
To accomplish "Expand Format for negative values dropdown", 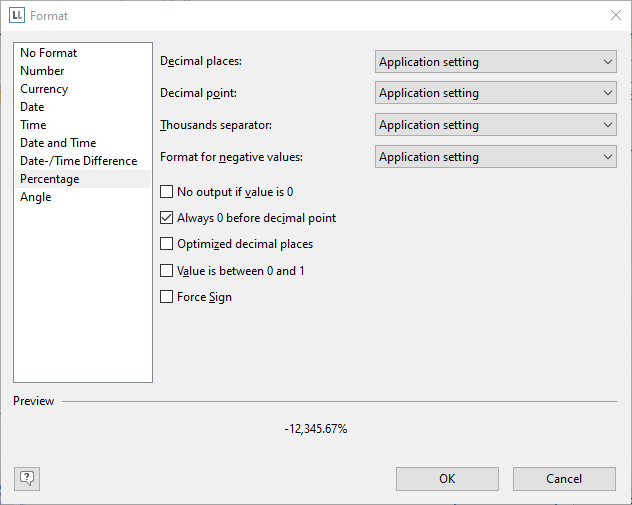I will 496,157.
